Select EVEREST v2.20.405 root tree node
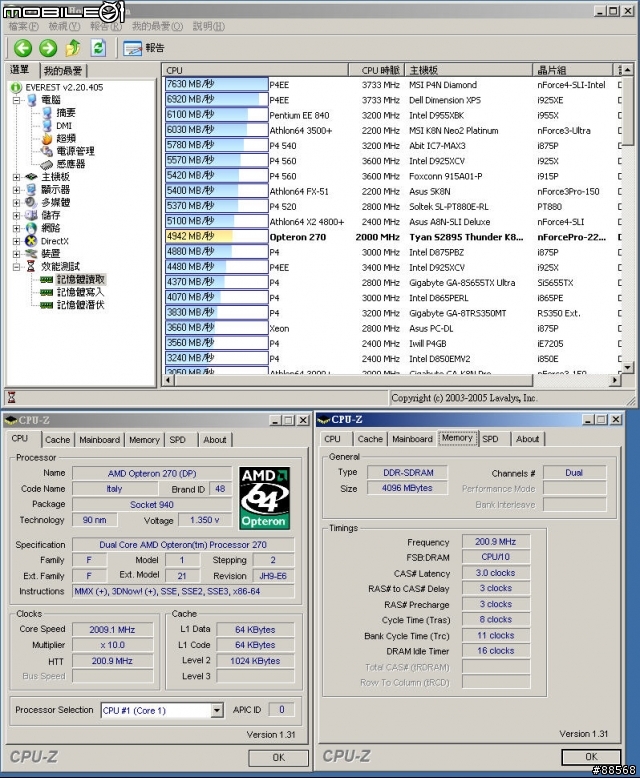The image size is (640, 778). (x=64, y=87)
